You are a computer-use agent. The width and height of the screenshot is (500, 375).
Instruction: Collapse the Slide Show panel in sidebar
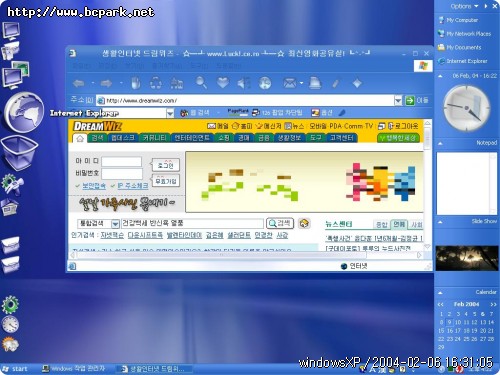click(x=440, y=222)
